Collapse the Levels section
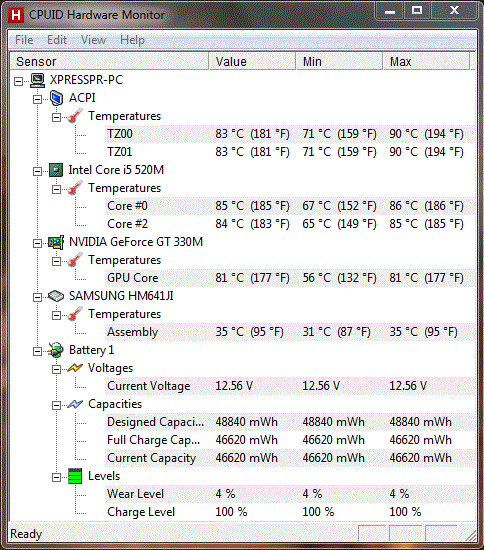This screenshot has width=484, height=550. (x=56, y=478)
